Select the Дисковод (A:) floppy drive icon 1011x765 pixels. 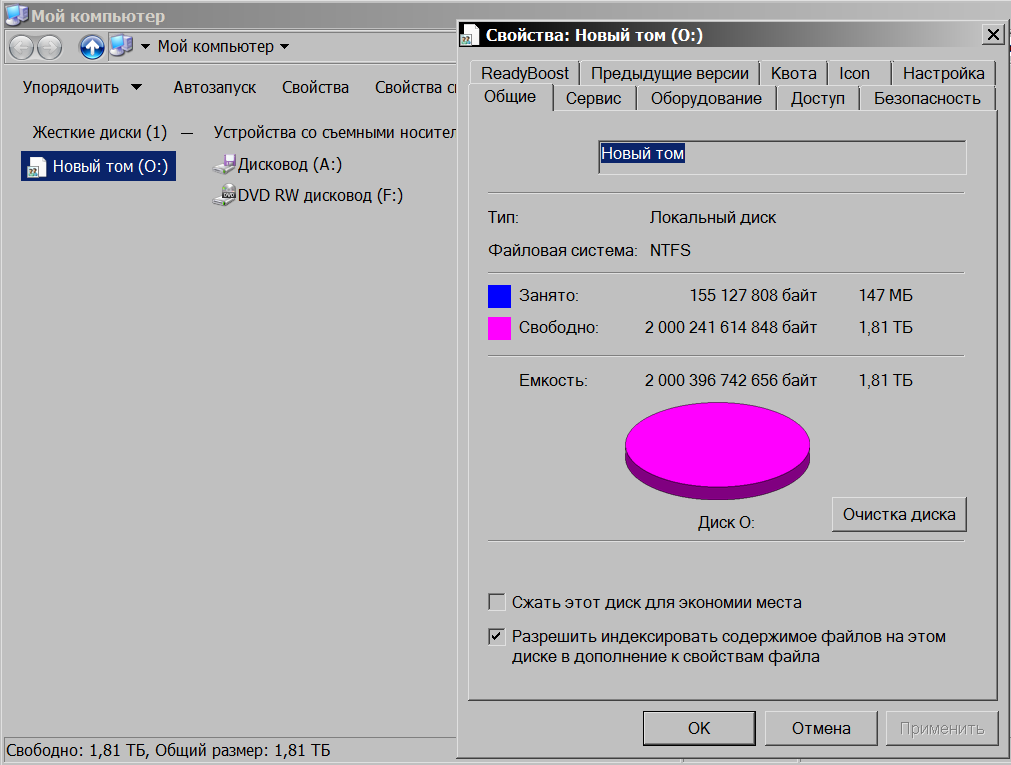(224, 165)
